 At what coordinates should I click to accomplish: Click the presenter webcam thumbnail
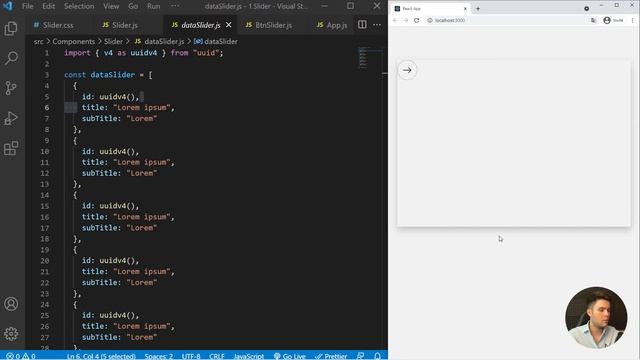596,318
